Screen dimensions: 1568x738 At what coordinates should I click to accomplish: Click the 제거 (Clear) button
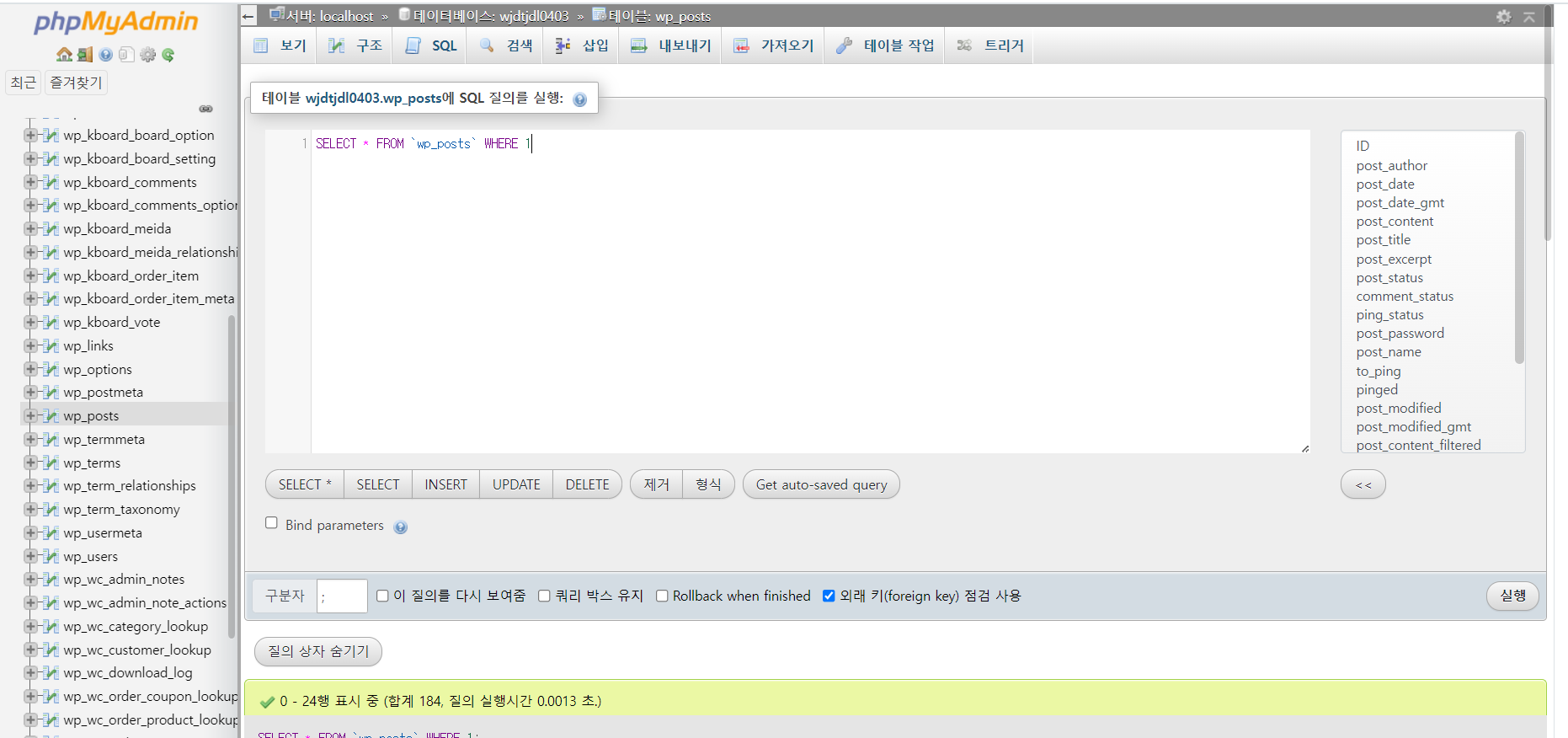point(657,484)
